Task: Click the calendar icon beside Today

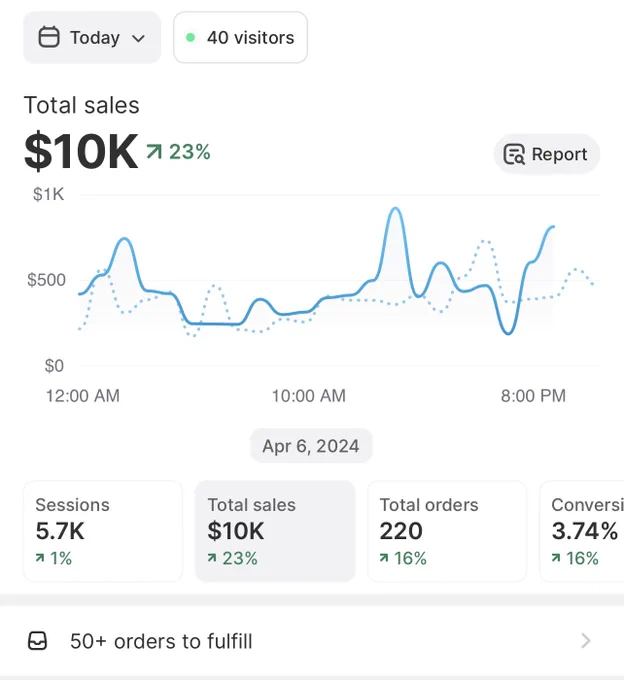Action: [49, 37]
